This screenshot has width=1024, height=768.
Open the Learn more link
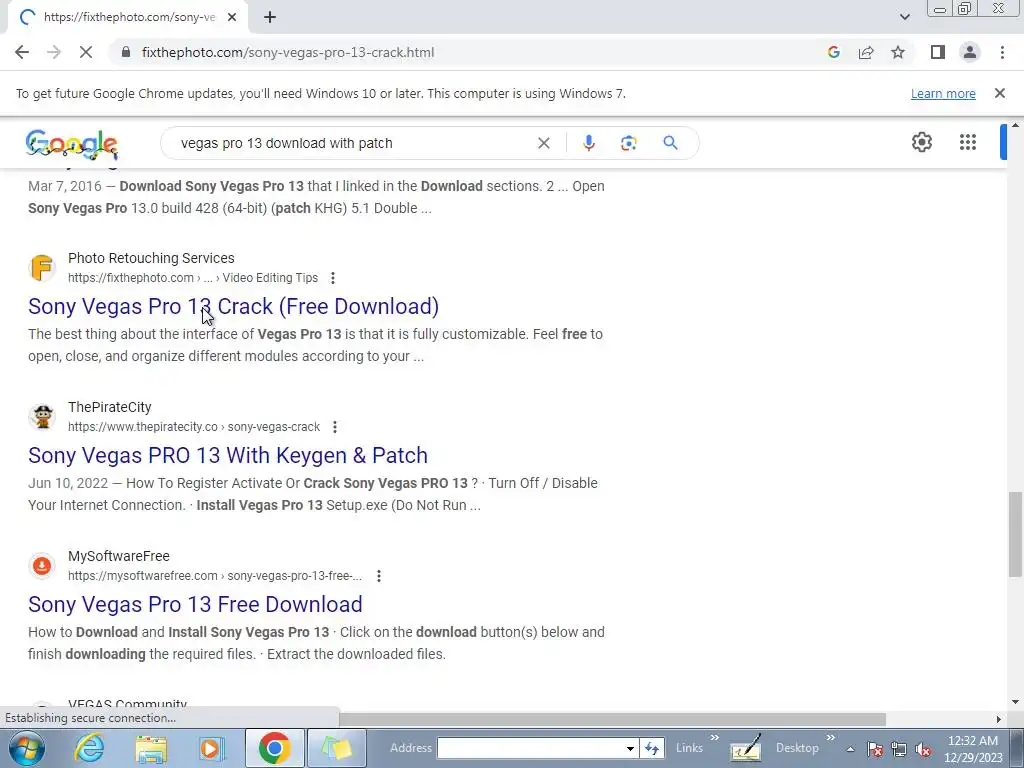[943, 93]
